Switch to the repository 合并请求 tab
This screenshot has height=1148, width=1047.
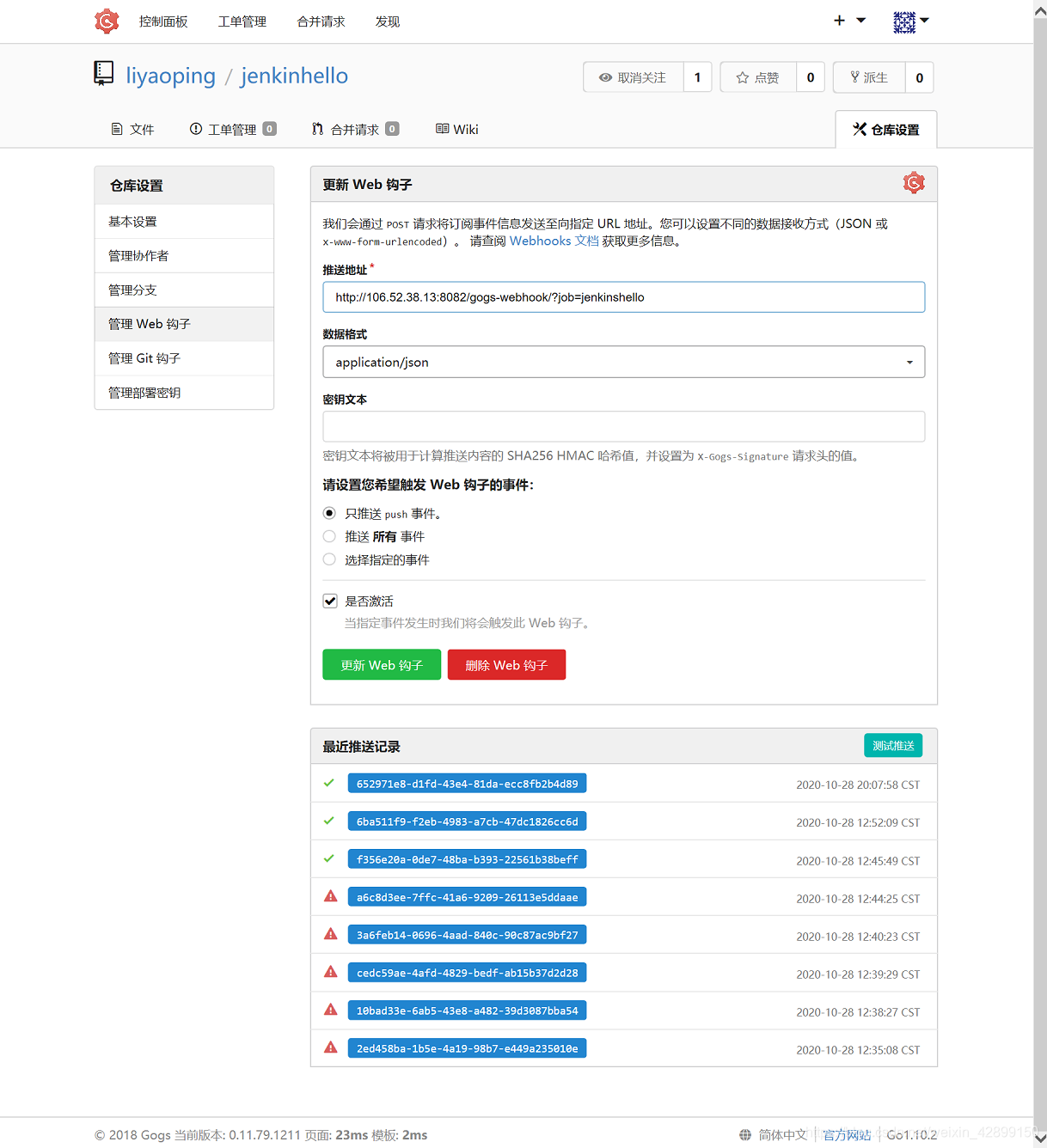355,129
